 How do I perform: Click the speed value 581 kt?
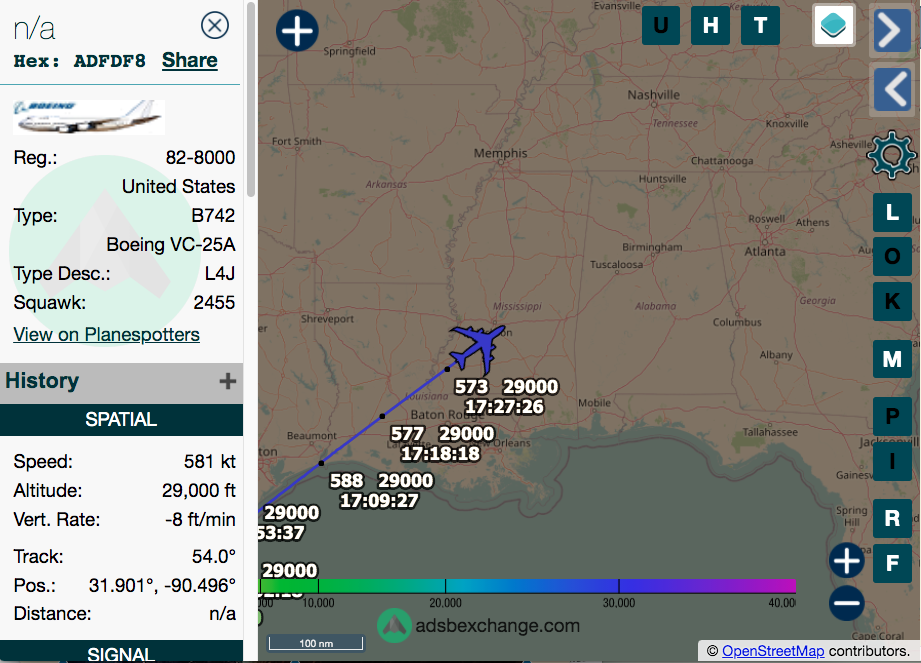click(210, 462)
